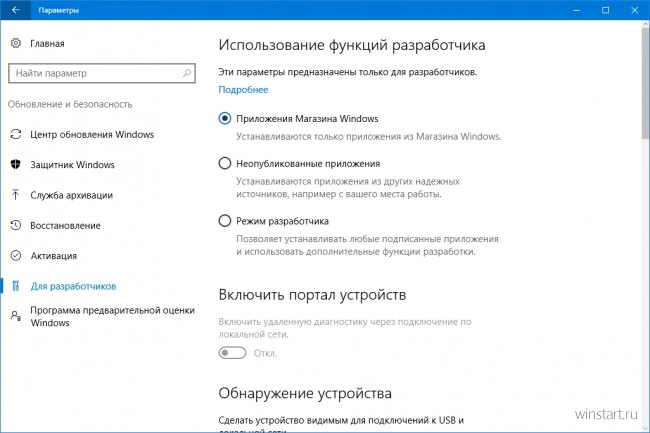650x433 pixels.
Task: Select Приложения Магазина Windows radio button
Action: click(x=225, y=119)
